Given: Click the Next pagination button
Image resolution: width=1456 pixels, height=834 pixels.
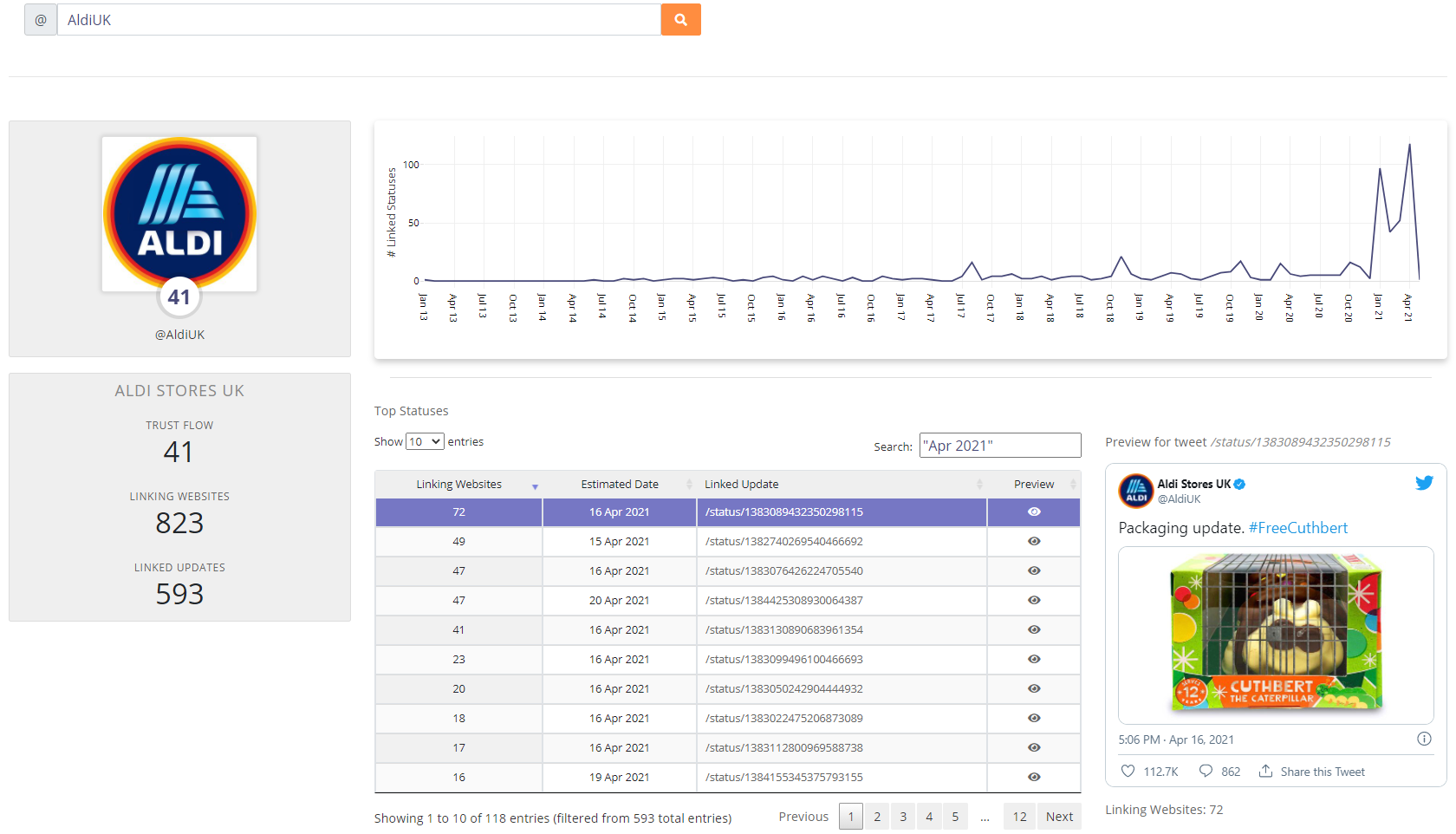Looking at the screenshot, I should point(1059,817).
